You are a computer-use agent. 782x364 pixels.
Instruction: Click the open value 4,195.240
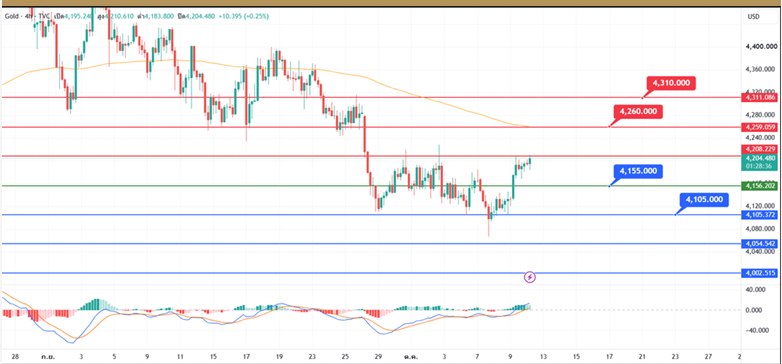pos(78,16)
